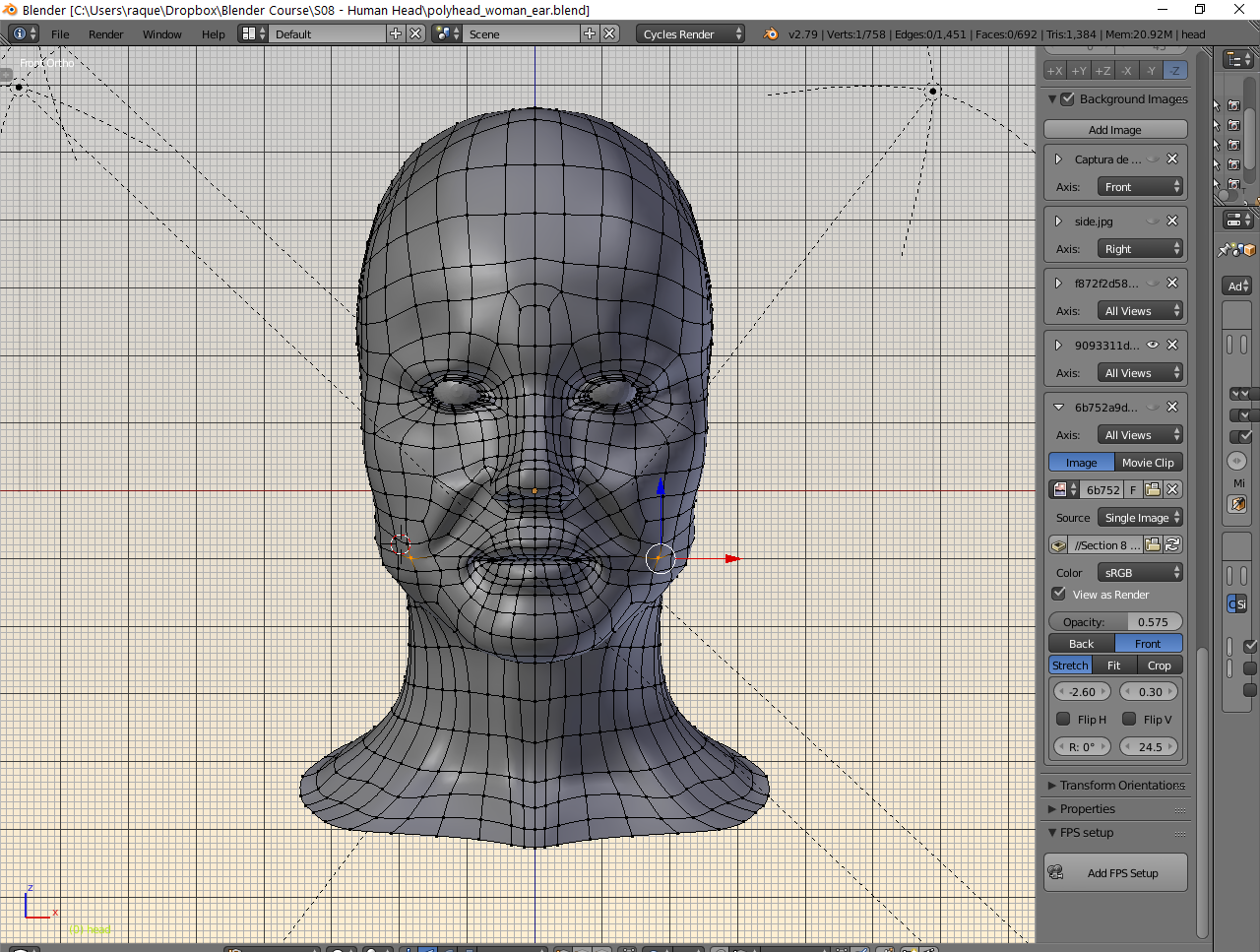
Task: Click the X offset field showing -2.60
Action: point(1082,691)
